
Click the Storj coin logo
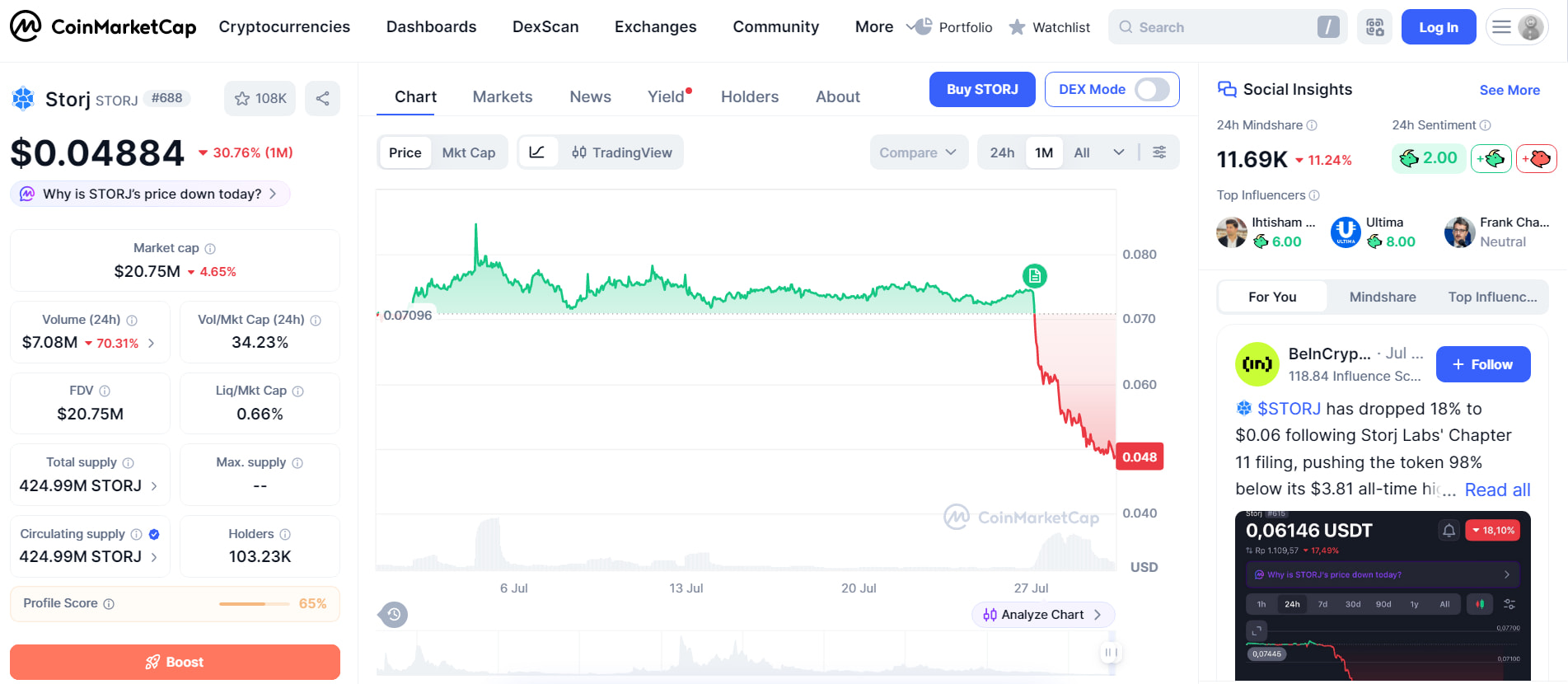pyautogui.click(x=23, y=99)
